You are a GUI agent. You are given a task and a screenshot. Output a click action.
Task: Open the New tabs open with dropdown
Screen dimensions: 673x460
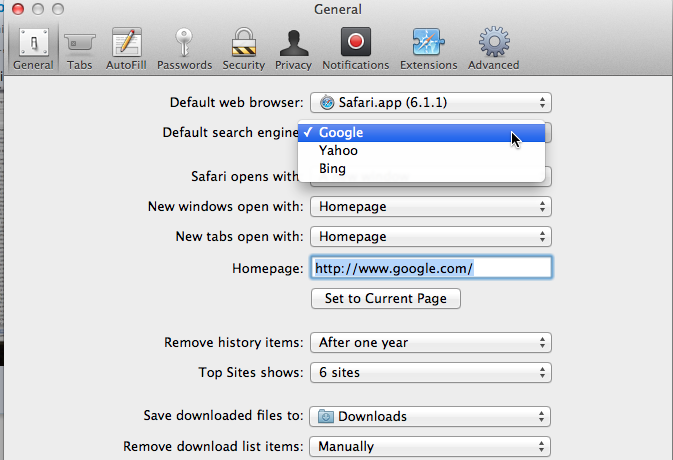431,236
